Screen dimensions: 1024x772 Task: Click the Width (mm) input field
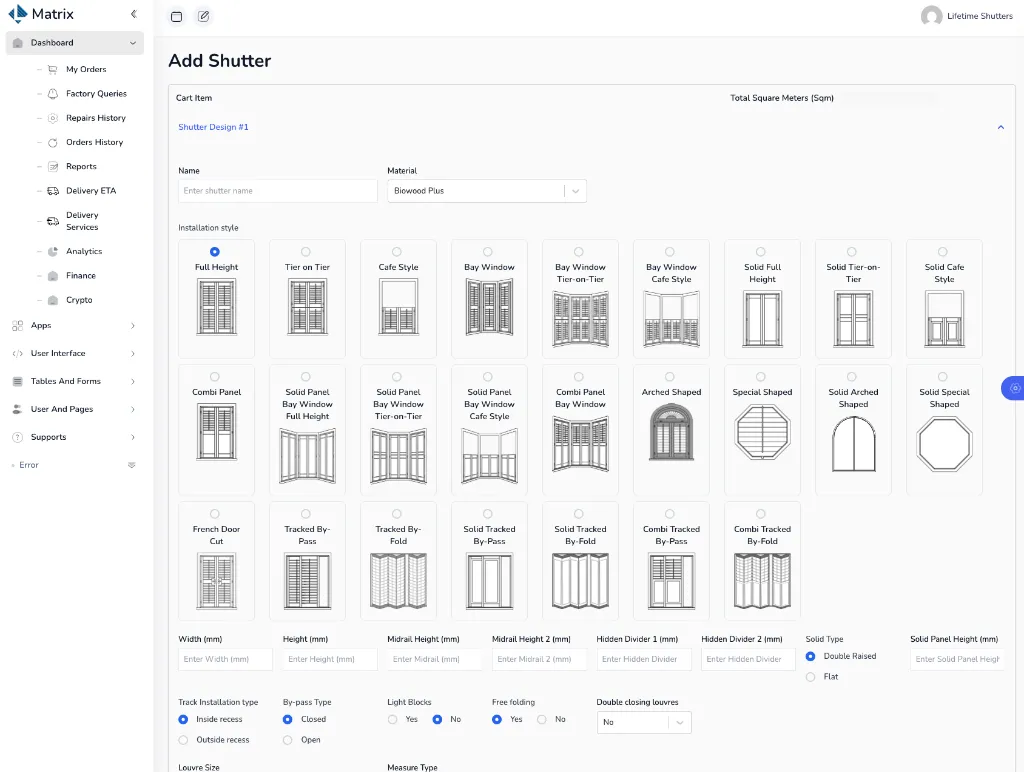225,659
